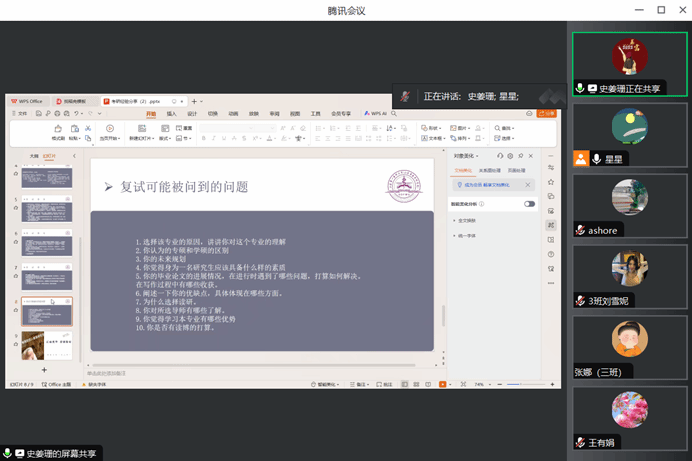This screenshot has height=461, width=692.
Task: Pin the 对象美化 side panel
Action: coord(520,156)
